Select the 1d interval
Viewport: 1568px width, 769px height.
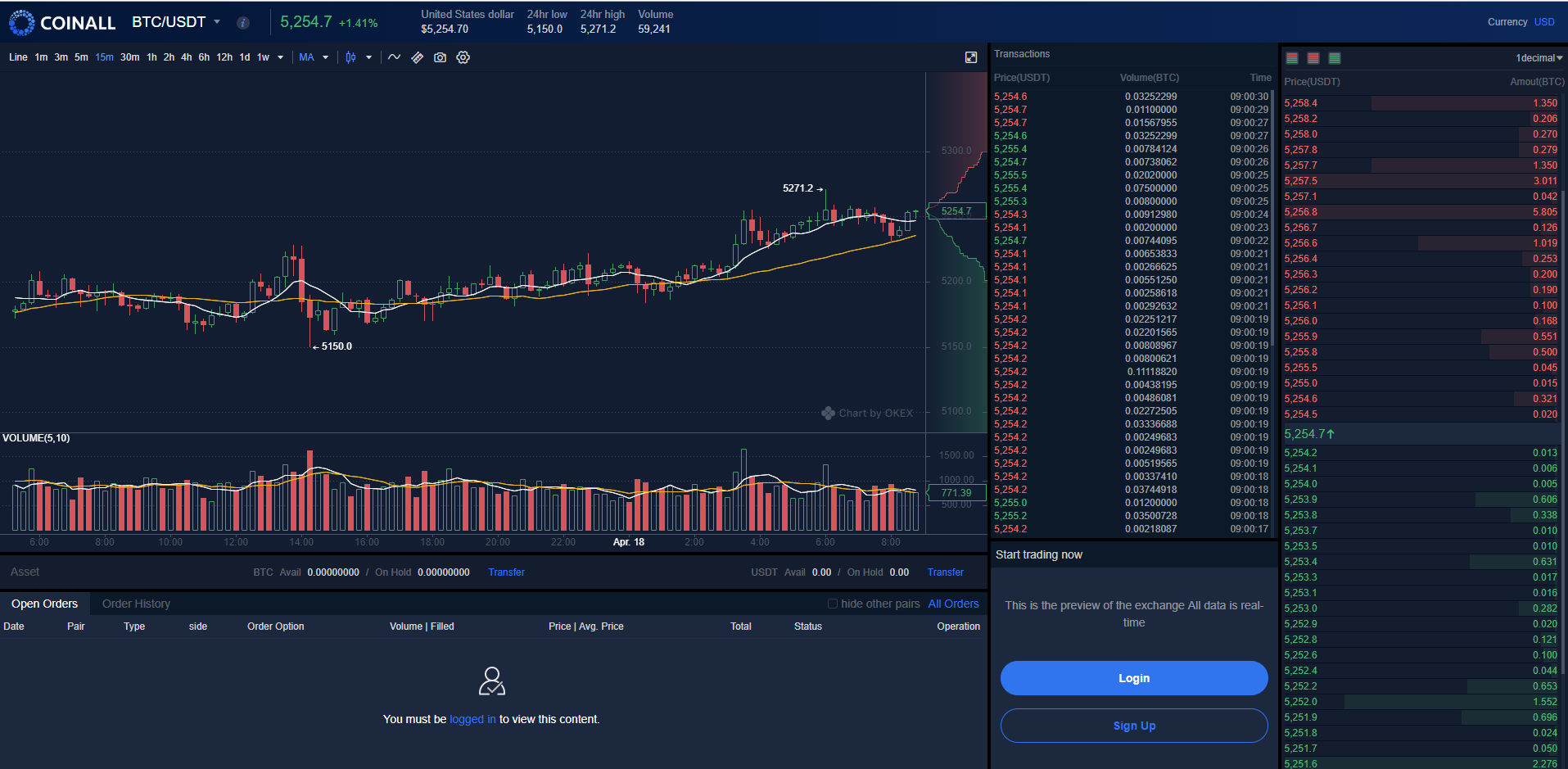(x=245, y=57)
